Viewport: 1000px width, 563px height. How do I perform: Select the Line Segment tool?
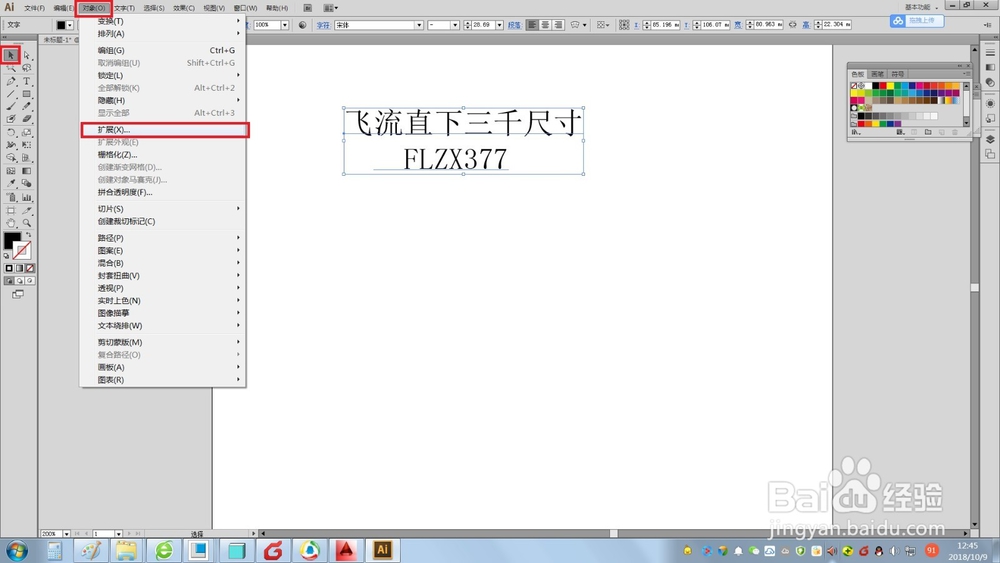click(11, 94)
